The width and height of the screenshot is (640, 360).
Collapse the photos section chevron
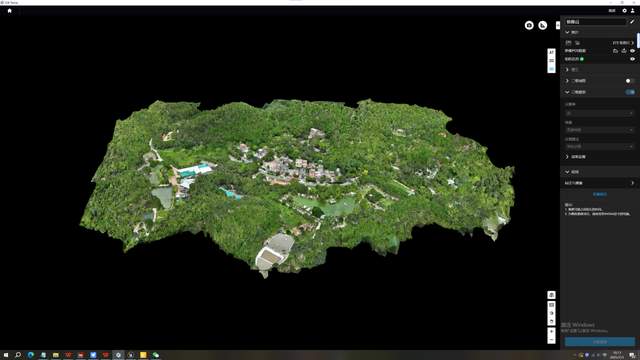point(567,32)
